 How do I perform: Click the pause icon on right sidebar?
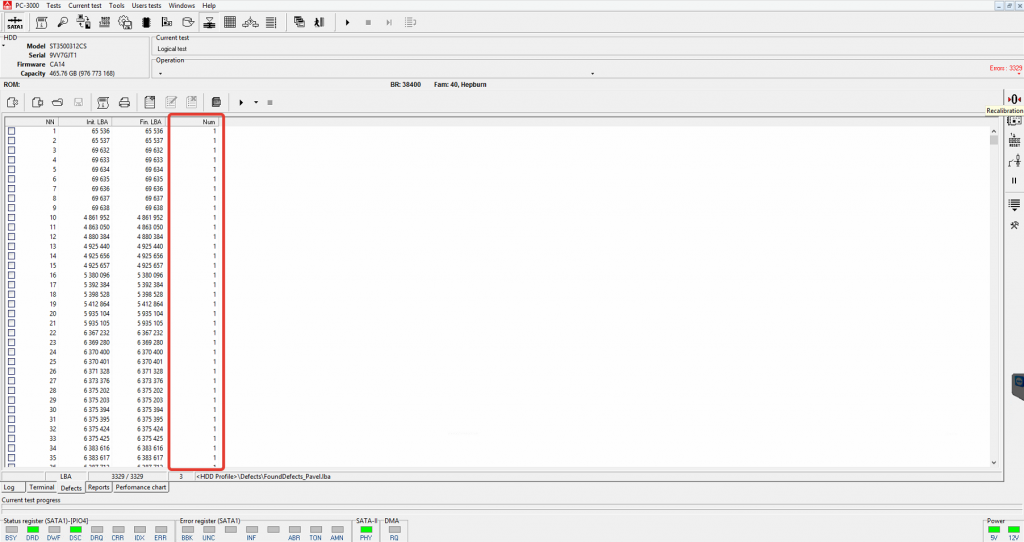click(1013, 181)
